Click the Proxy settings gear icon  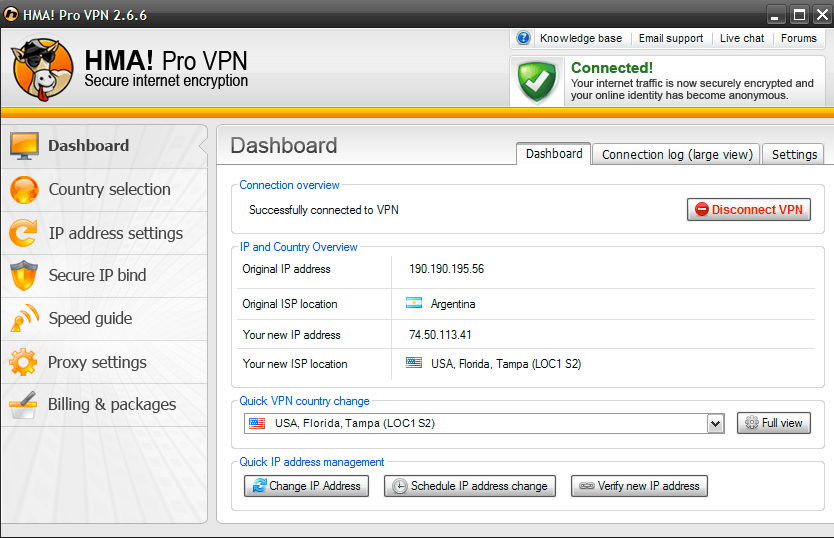tap(24, 362)
